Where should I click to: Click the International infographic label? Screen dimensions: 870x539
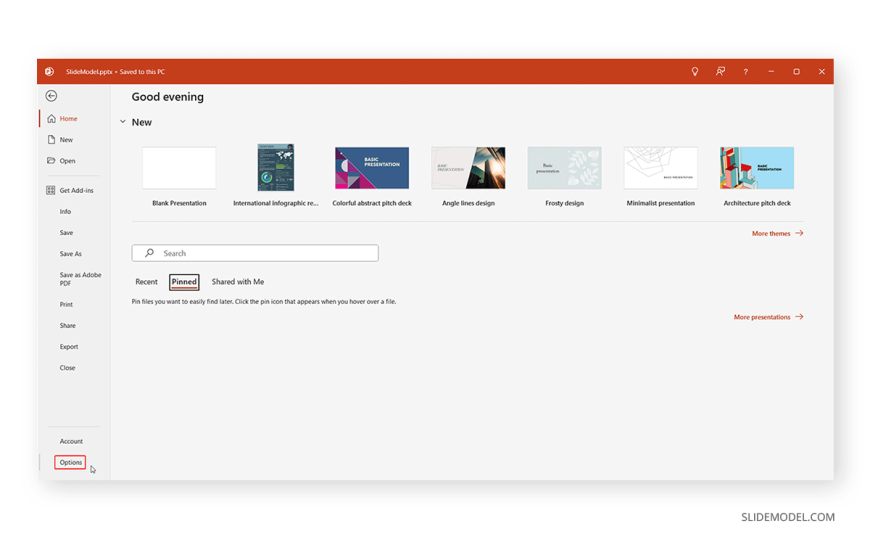pos(276,203)
